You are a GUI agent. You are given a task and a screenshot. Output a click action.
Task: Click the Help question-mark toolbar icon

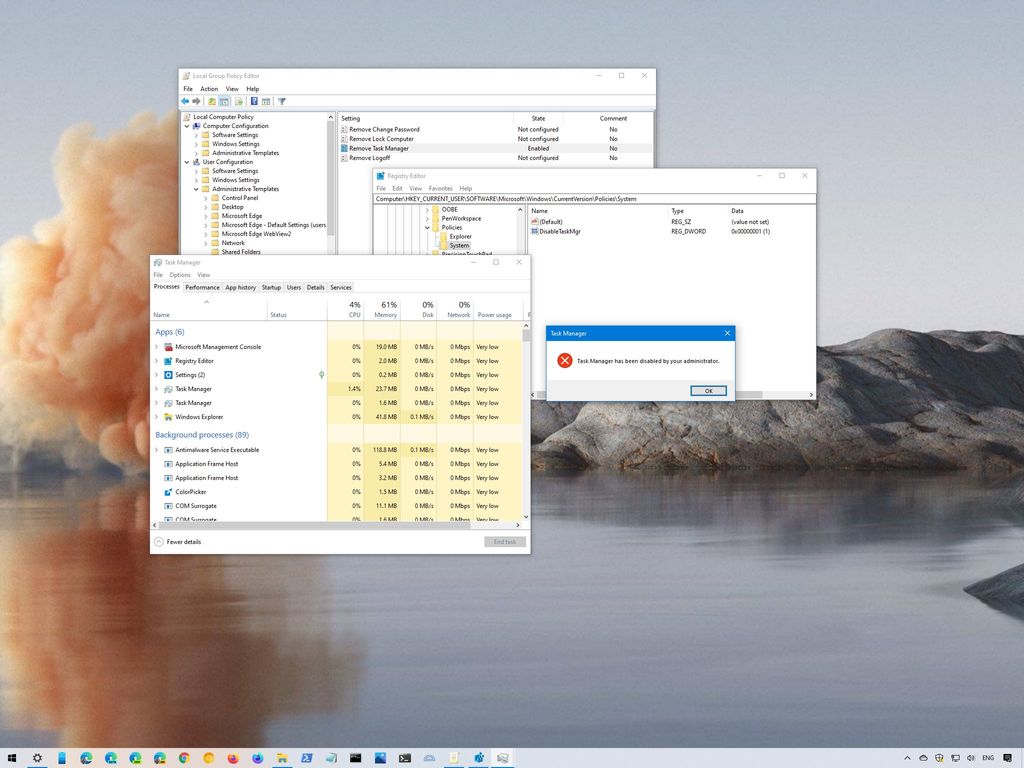[x=254, y=101]
